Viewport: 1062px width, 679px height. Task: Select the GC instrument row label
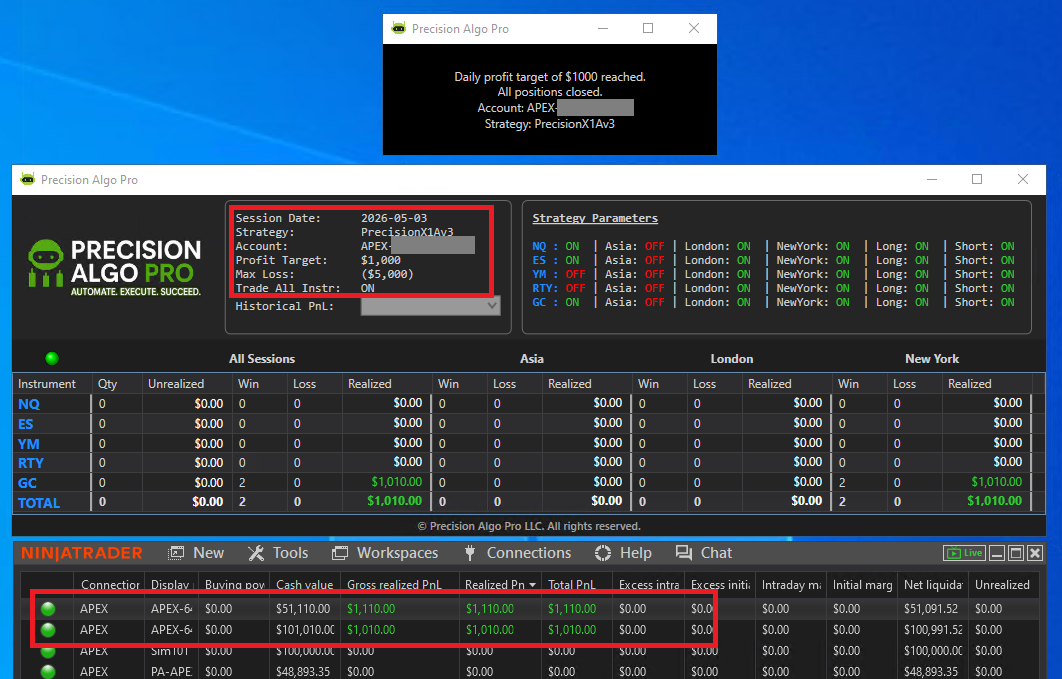pyautogui.click(x=27, y=483)
